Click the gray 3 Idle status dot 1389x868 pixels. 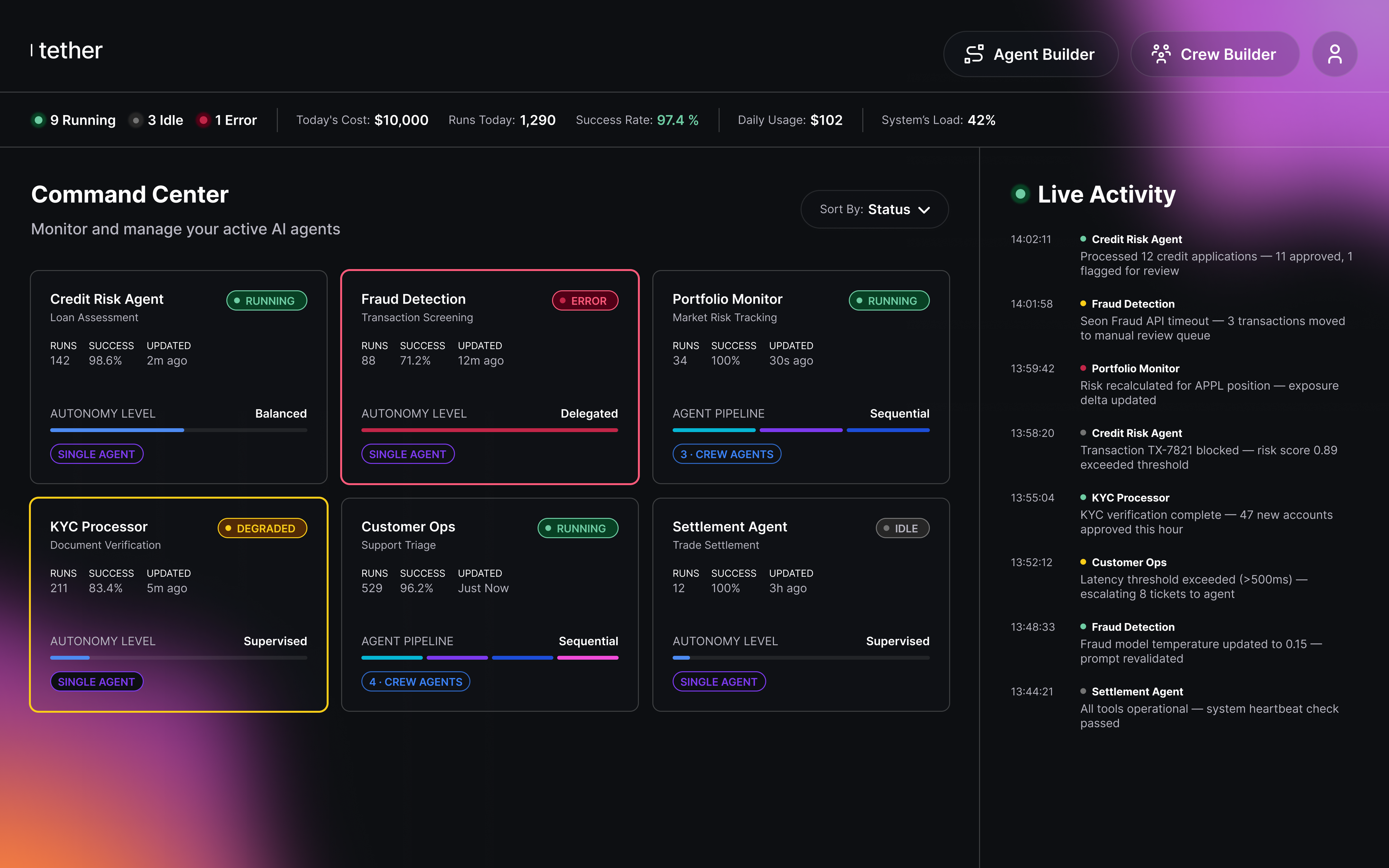136,120
